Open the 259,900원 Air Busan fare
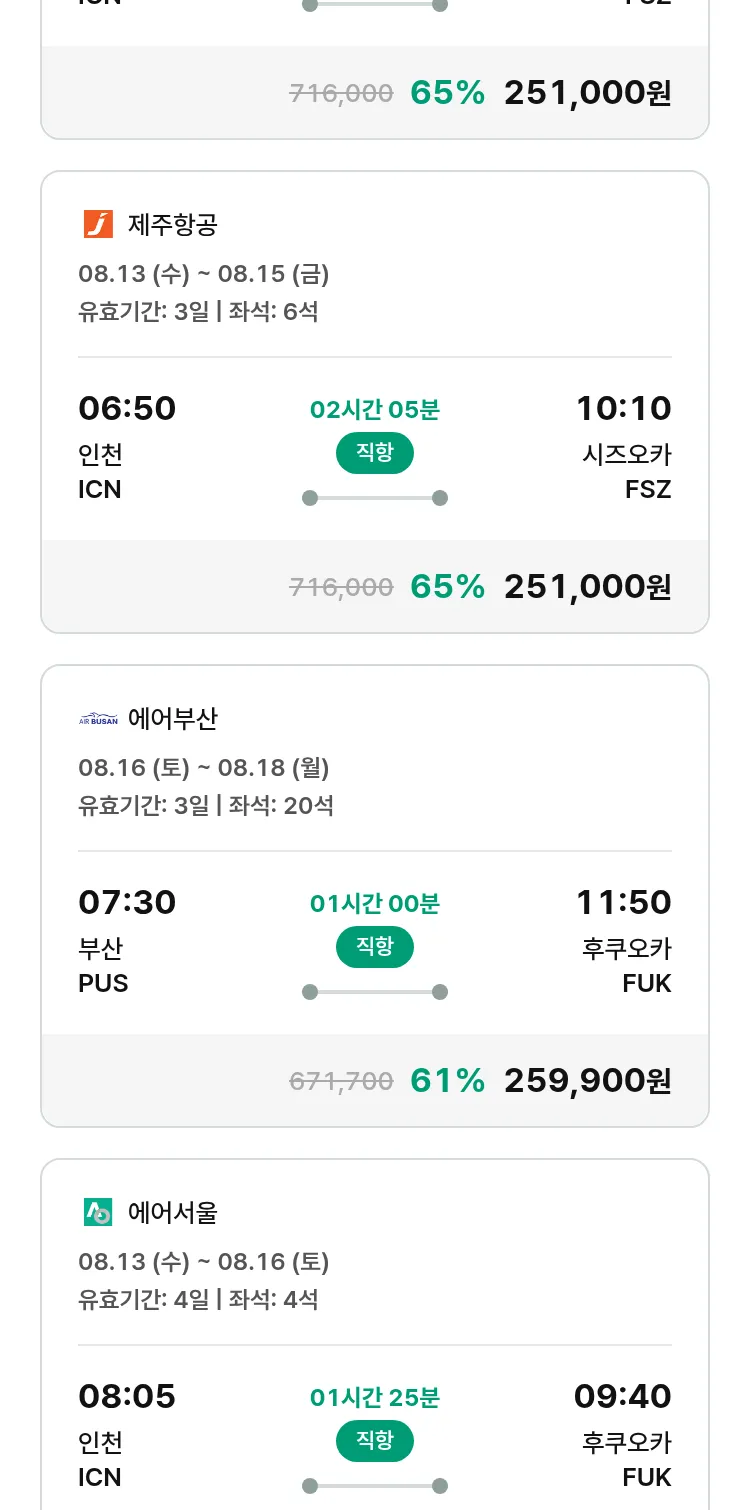 587,1081
